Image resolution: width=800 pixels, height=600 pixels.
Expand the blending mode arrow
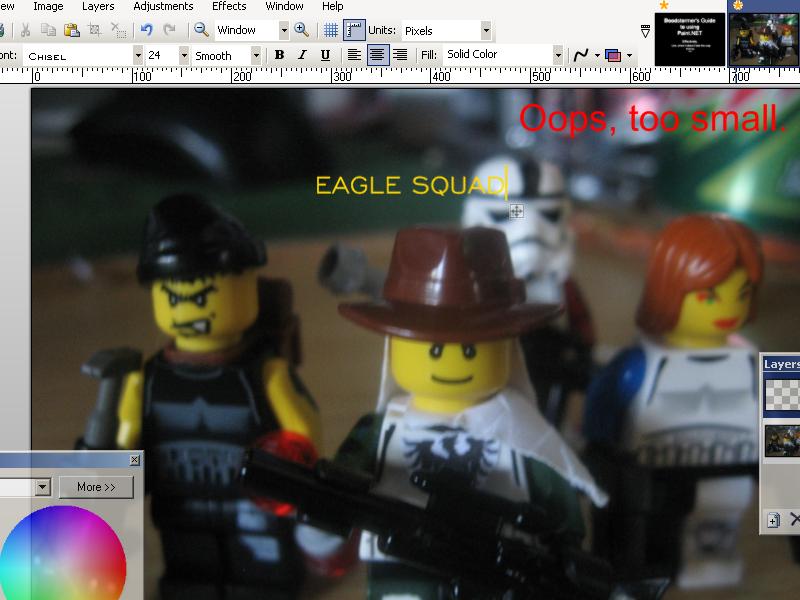tap(629, 56)
